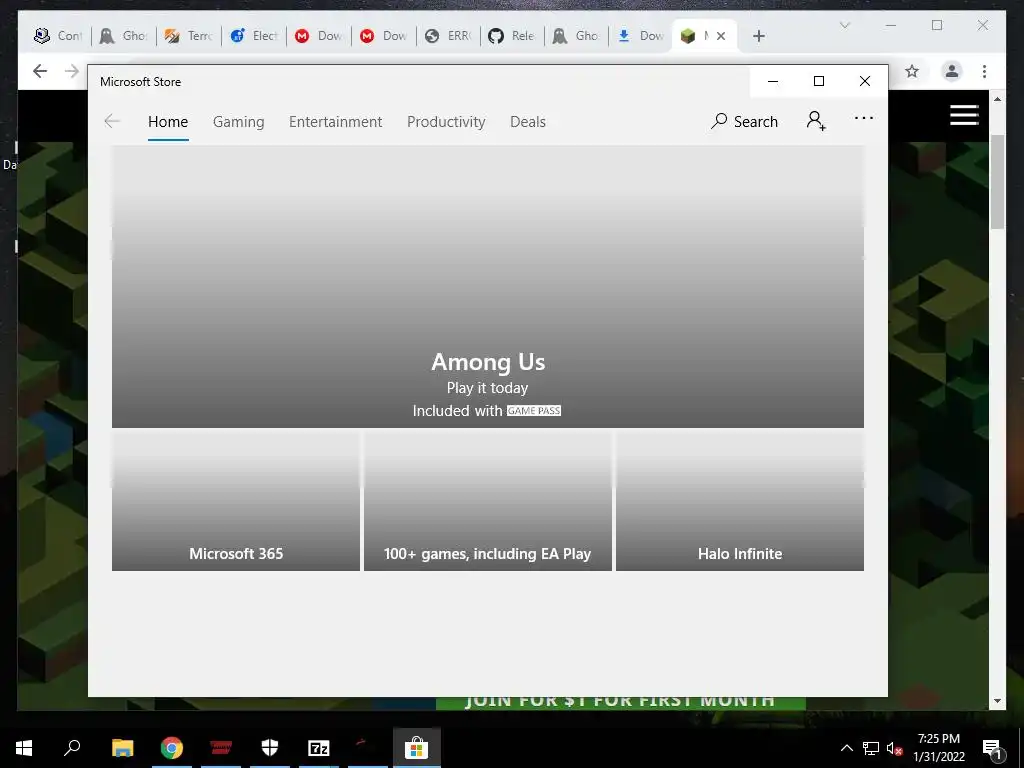
Task: Switch to the GitHub Rele Chrome tab
Action: tap(513, 36)
